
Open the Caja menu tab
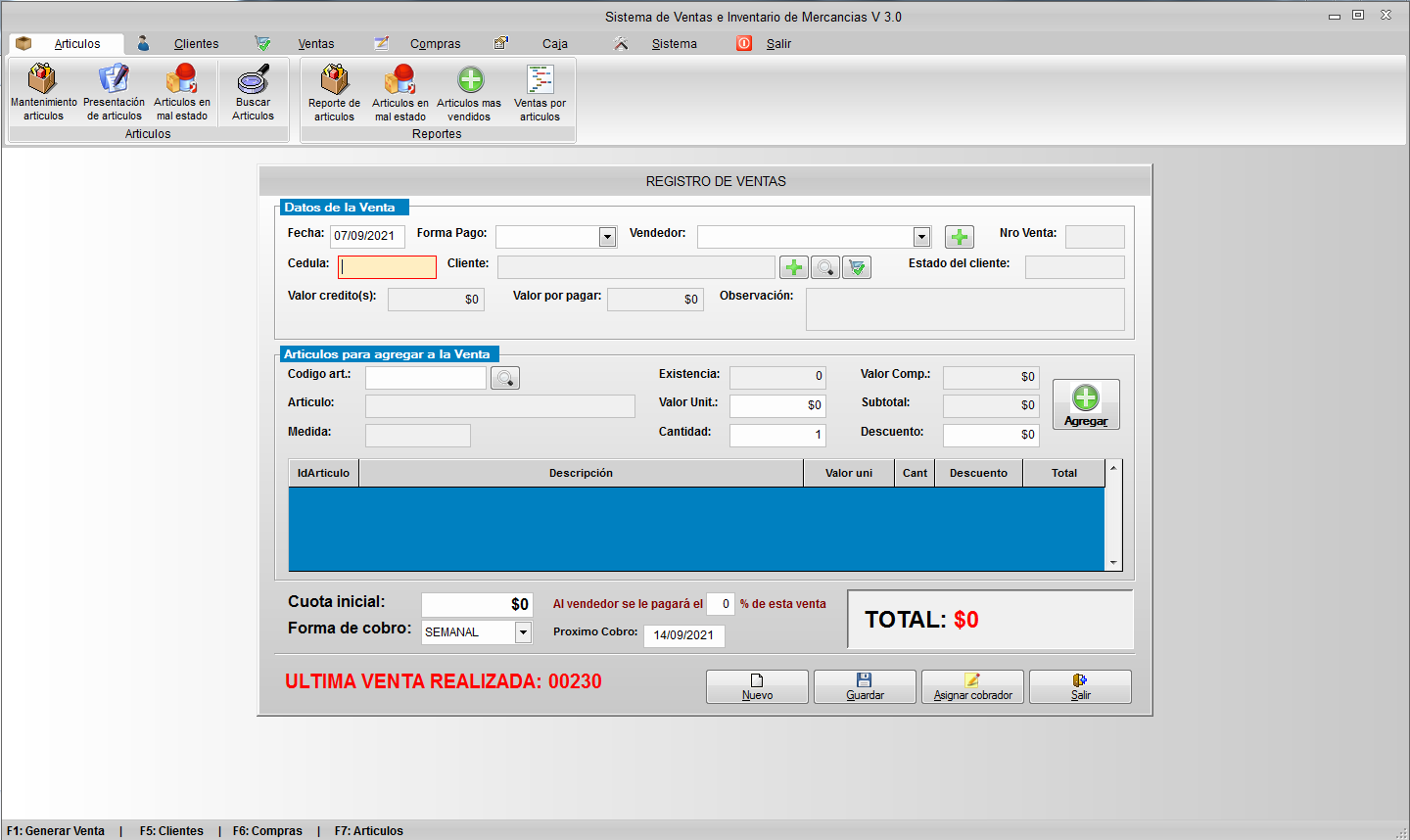[554, 44]
